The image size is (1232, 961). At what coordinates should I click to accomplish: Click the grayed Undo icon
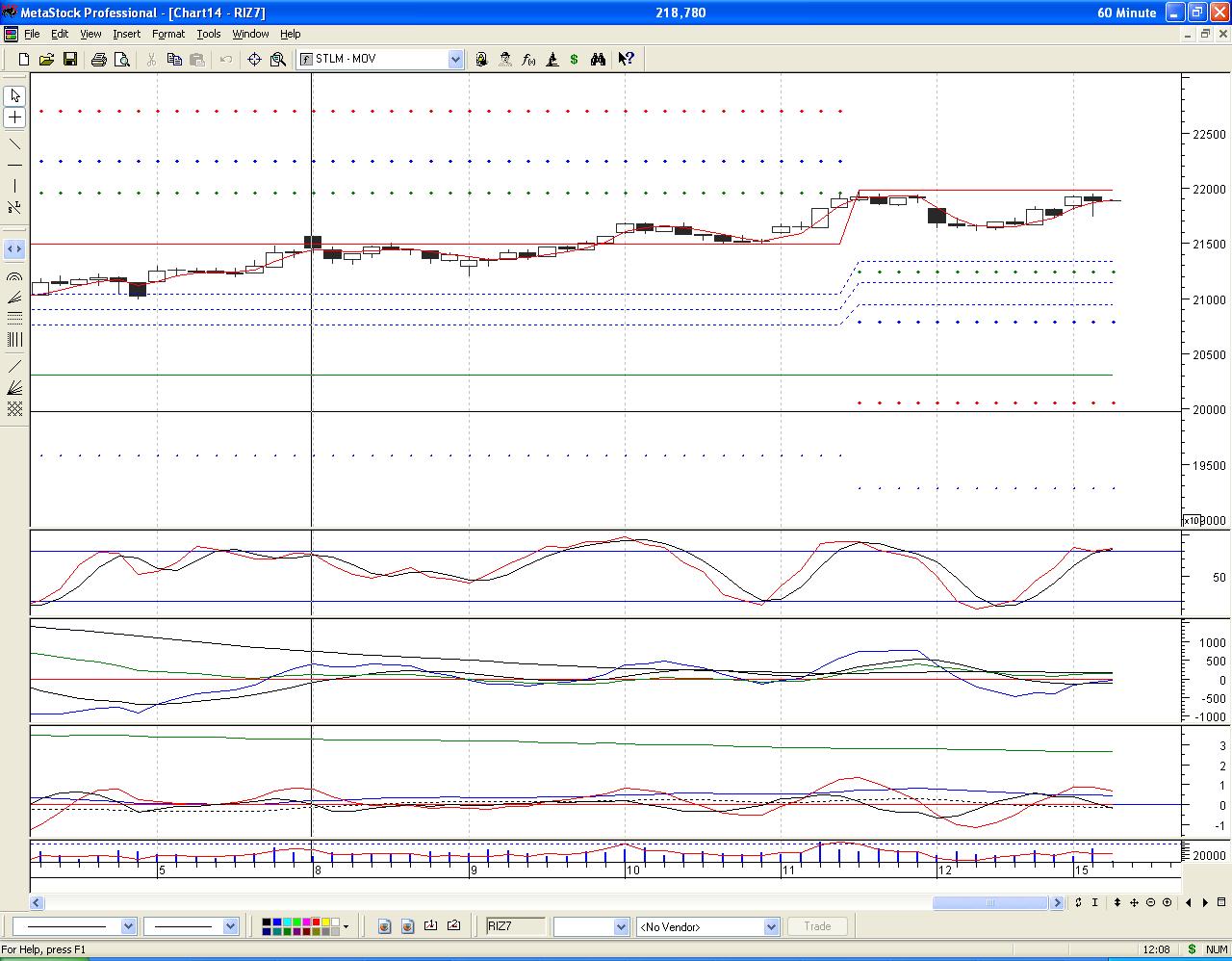(x=225, y=59)
